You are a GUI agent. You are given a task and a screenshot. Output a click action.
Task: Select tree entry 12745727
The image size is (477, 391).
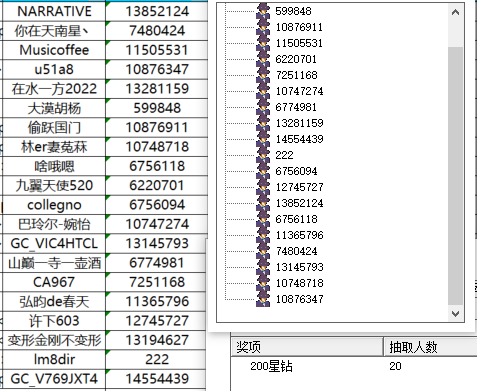(x=299, y=187)
